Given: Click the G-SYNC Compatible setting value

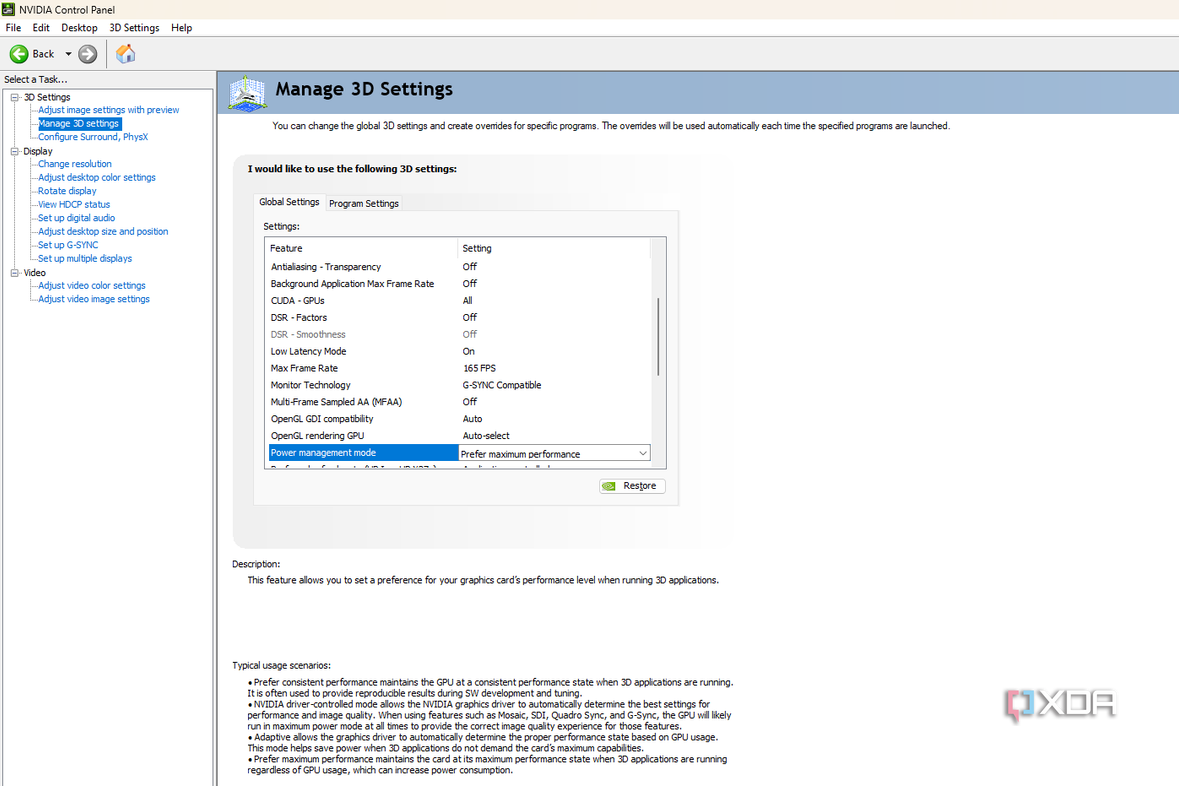Looking at the screenshot, I should (x=502, y=385).
